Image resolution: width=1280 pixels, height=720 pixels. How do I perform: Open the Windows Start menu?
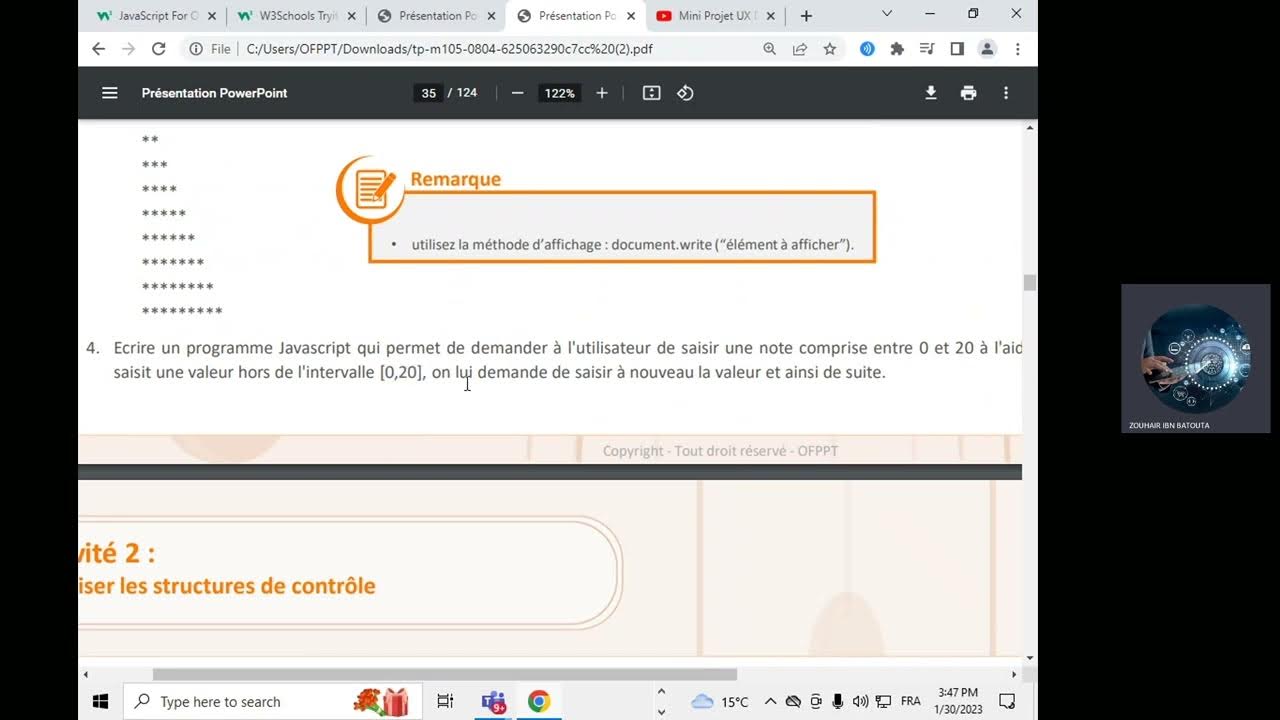pos(100,701)
